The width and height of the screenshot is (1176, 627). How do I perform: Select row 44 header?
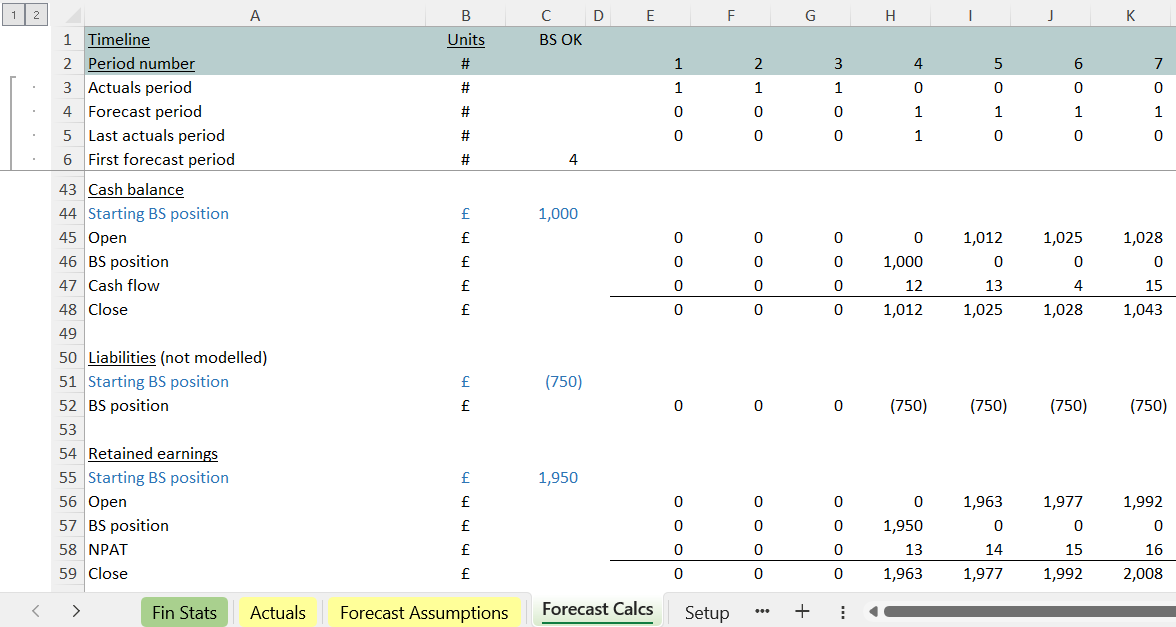[67, 214]
